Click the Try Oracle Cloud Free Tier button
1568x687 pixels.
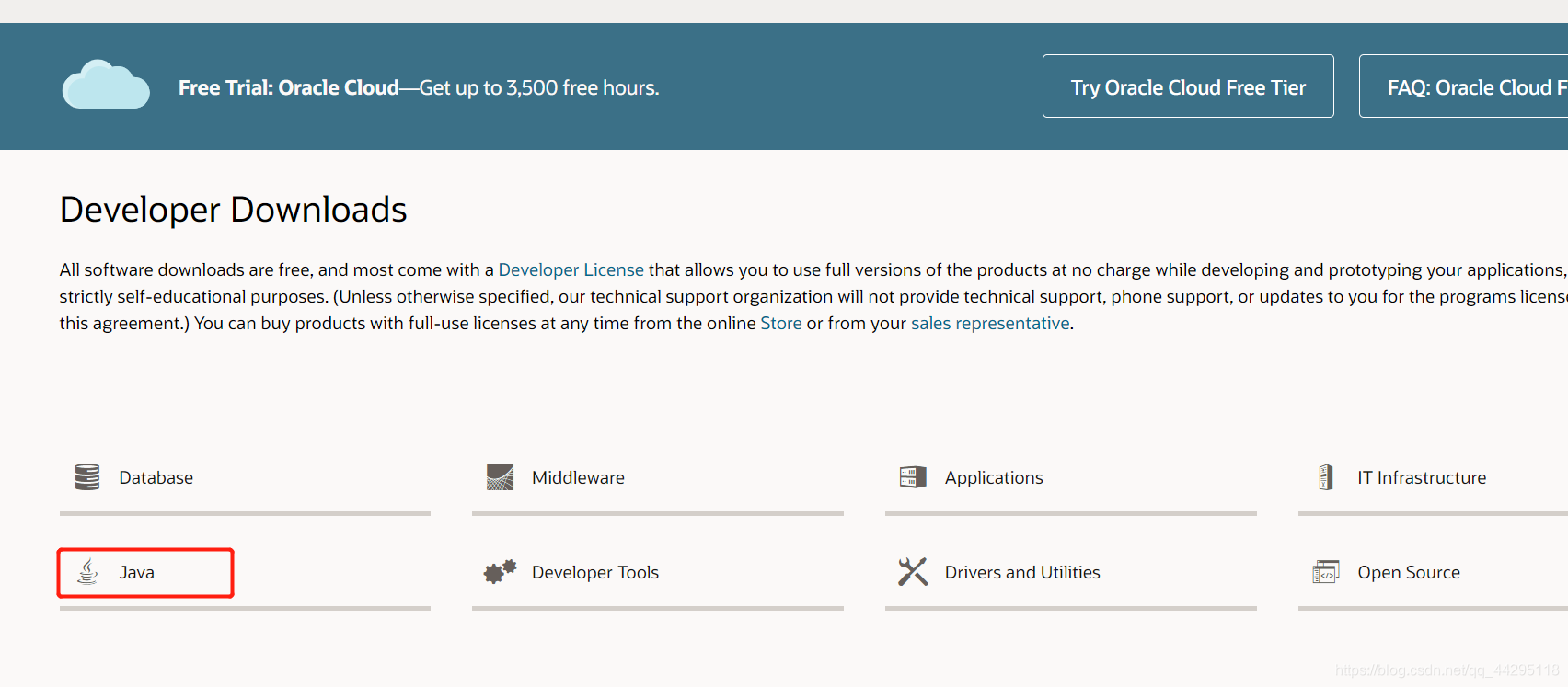(x=1188, y=86)
